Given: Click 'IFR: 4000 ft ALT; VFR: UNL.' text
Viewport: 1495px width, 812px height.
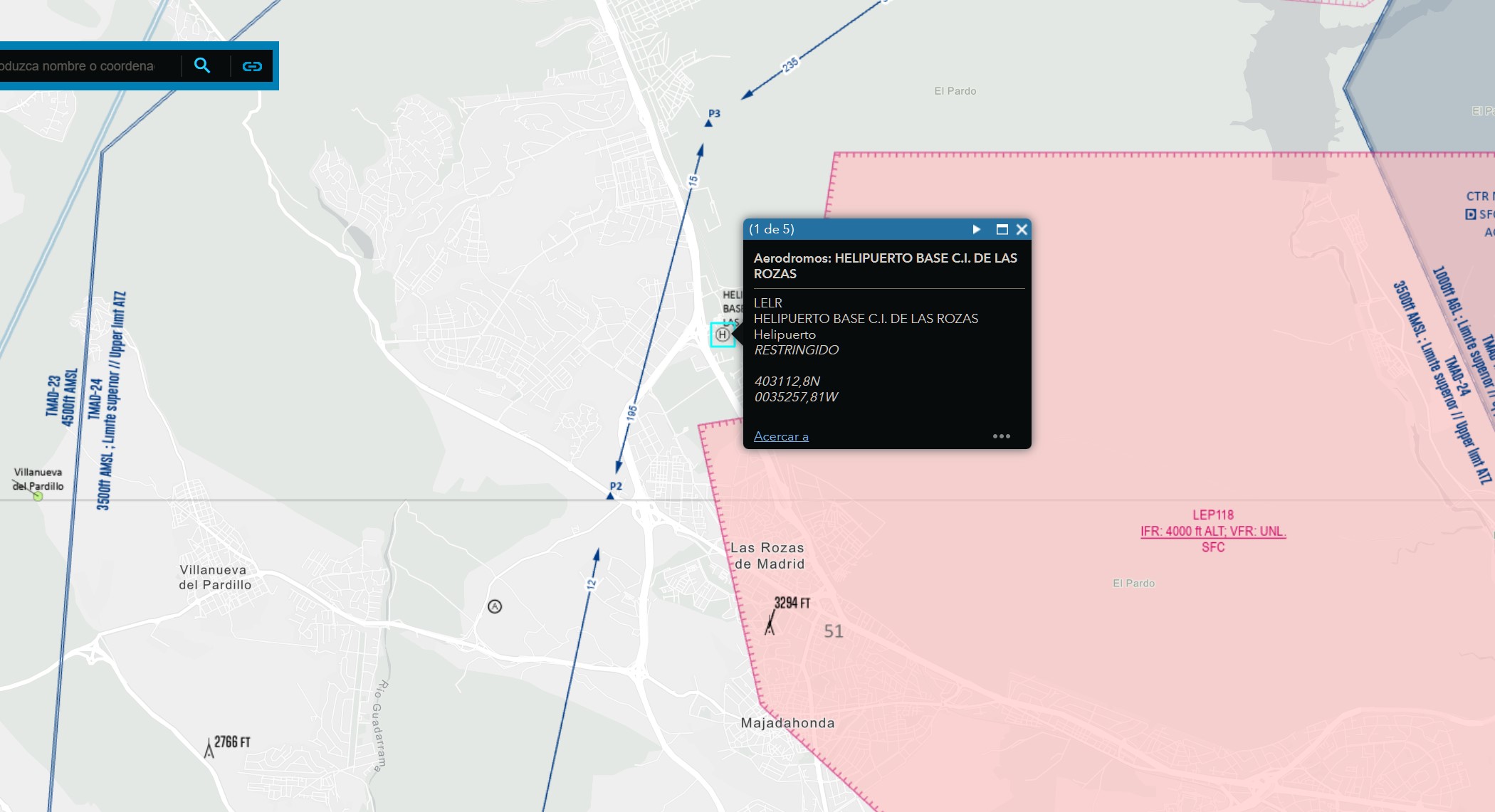Looking at the screenshot, I should (1213, 531).
